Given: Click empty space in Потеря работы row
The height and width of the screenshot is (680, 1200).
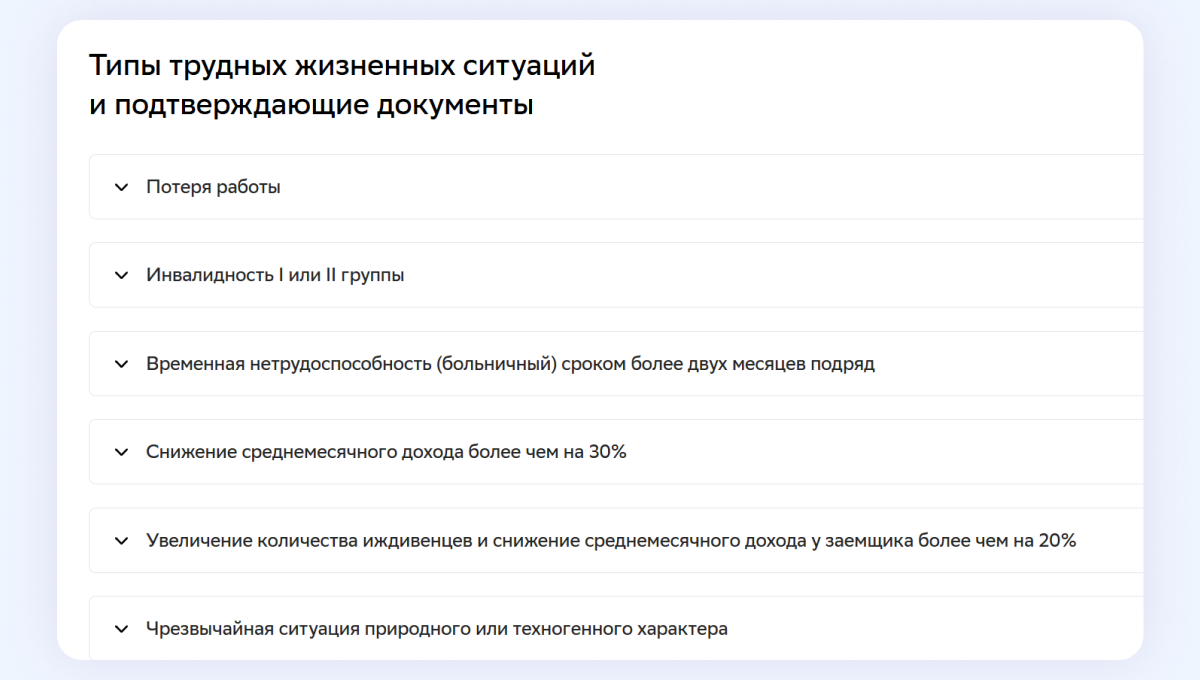Looking at the screenshot, I should (x=700, y=187).
